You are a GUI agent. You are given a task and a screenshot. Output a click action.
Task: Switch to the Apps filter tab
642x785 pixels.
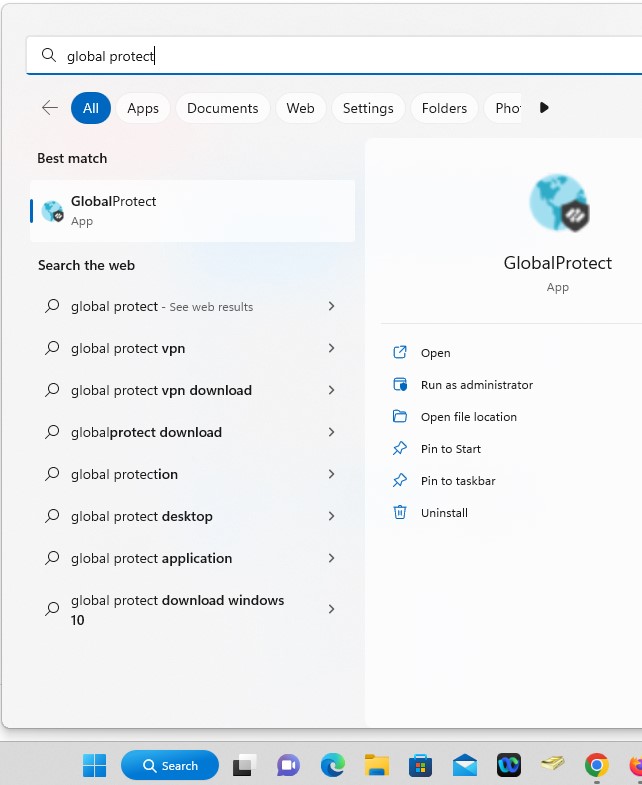[x=143, y=108]
